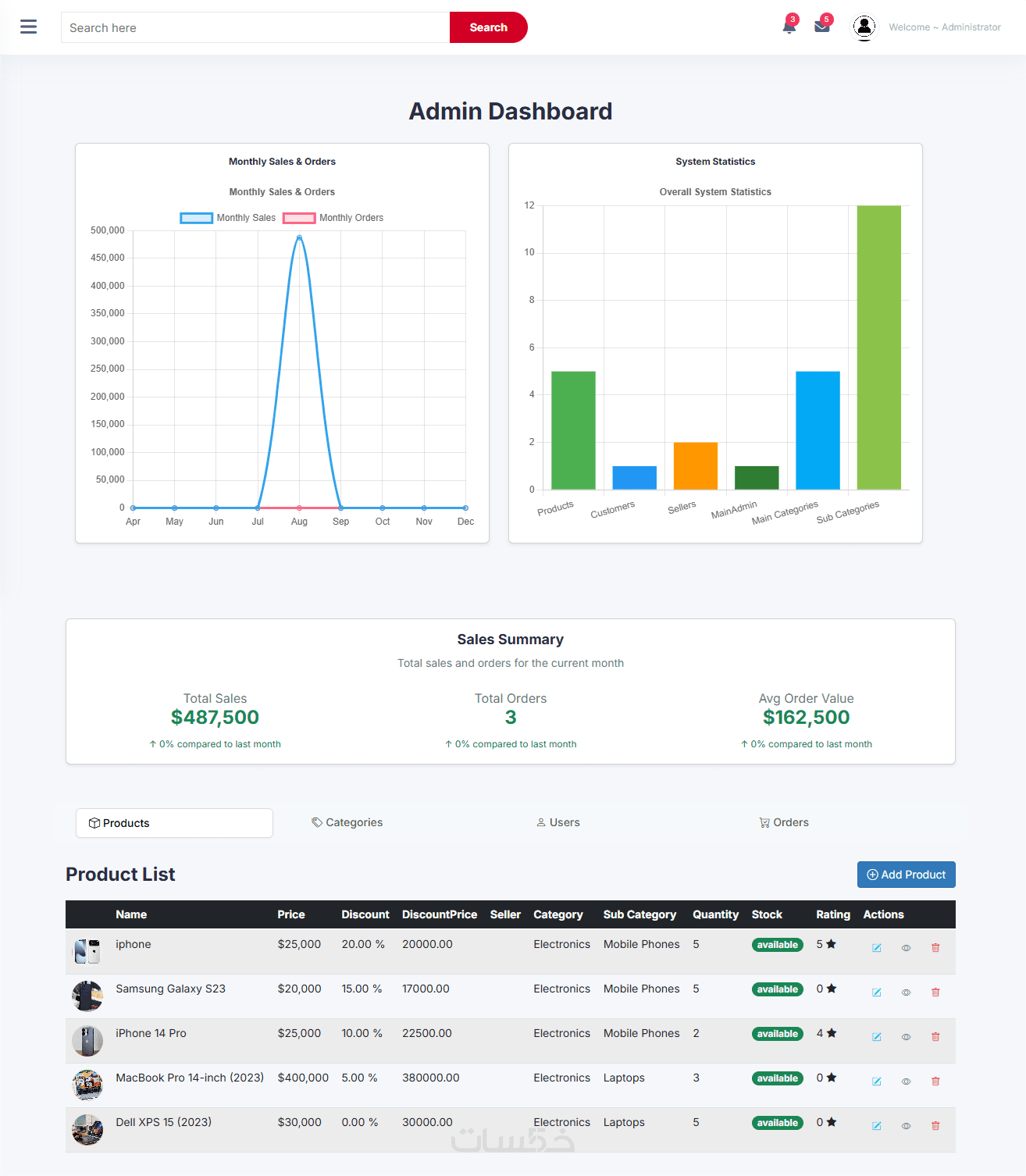Open the messages envelope icon
This screenshot has width=1026, height=1176.
click(x=822, y=27)
